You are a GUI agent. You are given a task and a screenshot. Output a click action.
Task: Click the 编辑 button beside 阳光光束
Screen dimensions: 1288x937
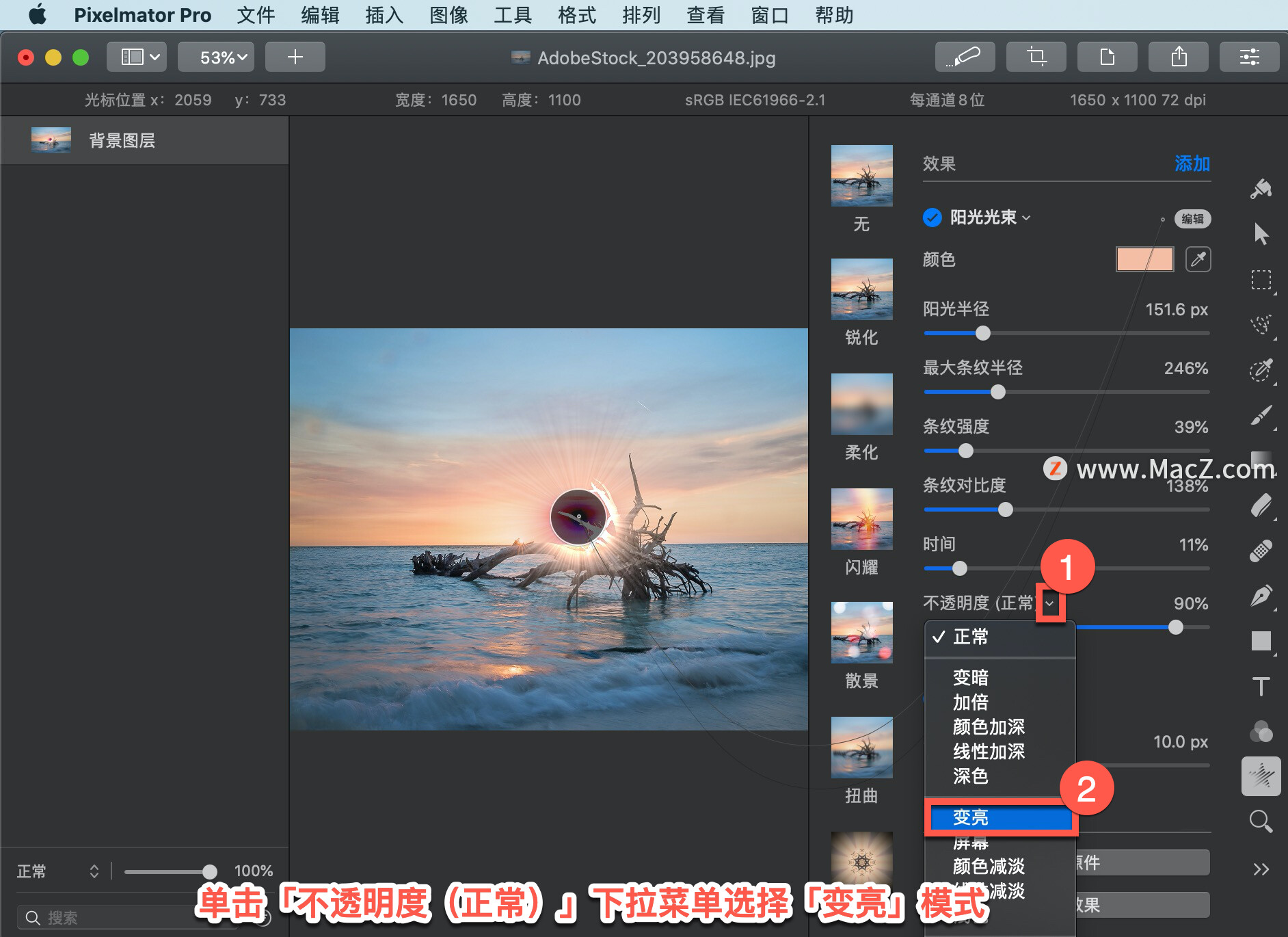pyautogui.click(x=1192, y=219)
